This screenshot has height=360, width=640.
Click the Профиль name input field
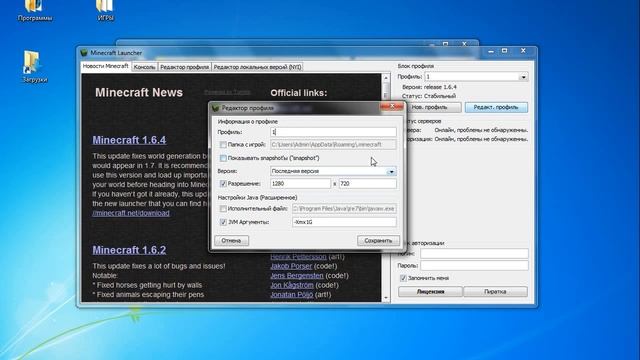point(333,132)
